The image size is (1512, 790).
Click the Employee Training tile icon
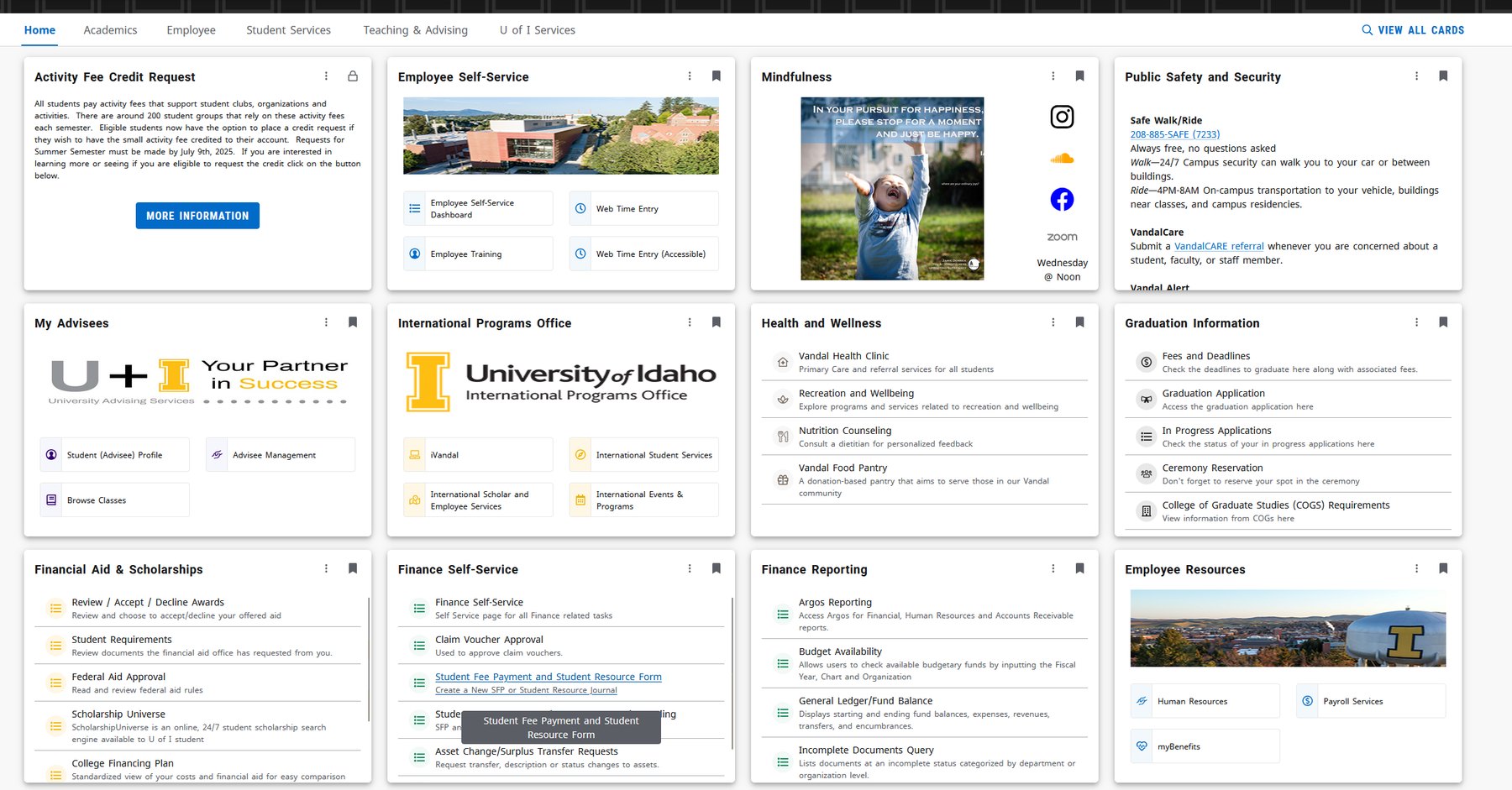tap(415, 254)
